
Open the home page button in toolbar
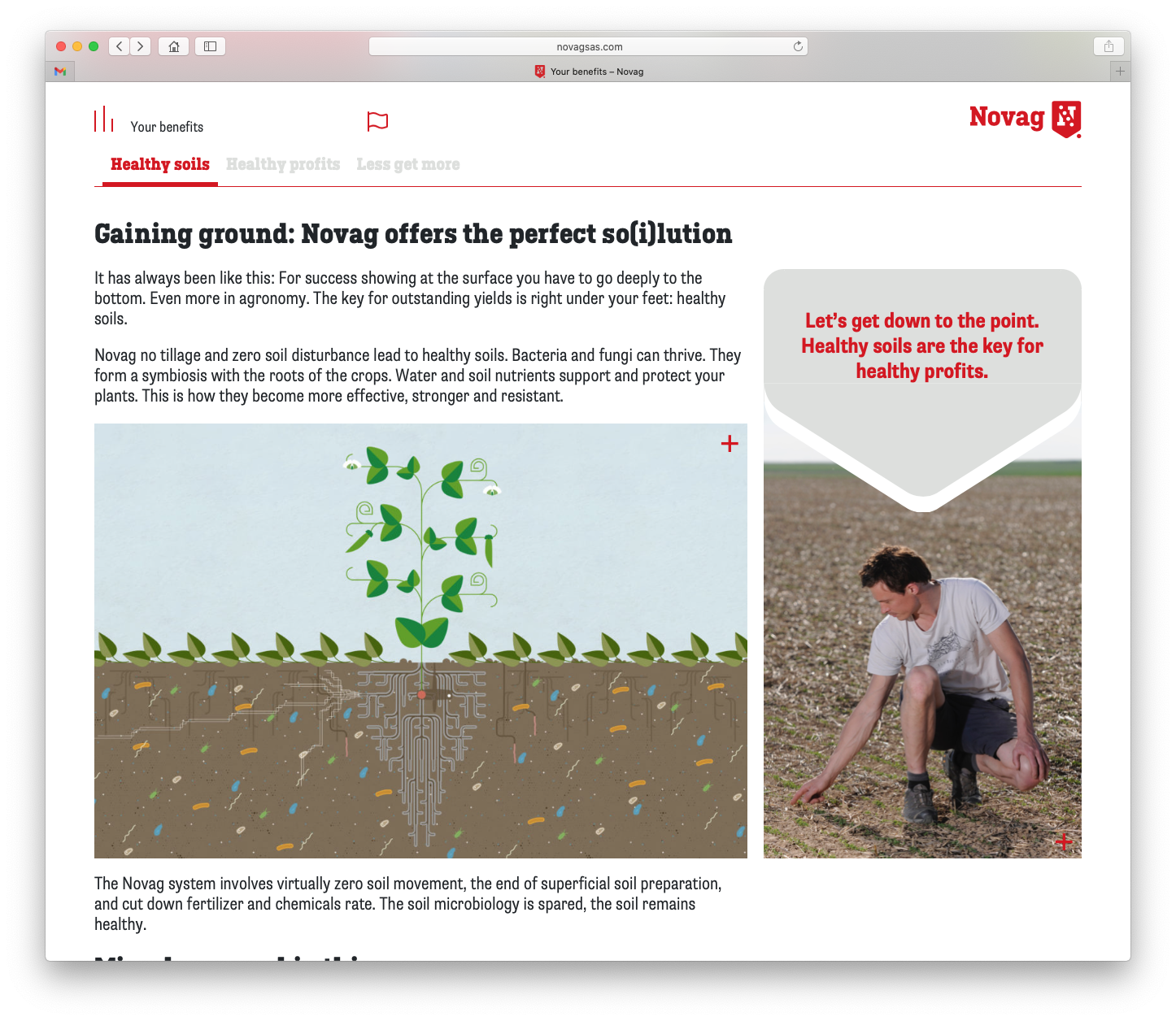pos(173,46)
